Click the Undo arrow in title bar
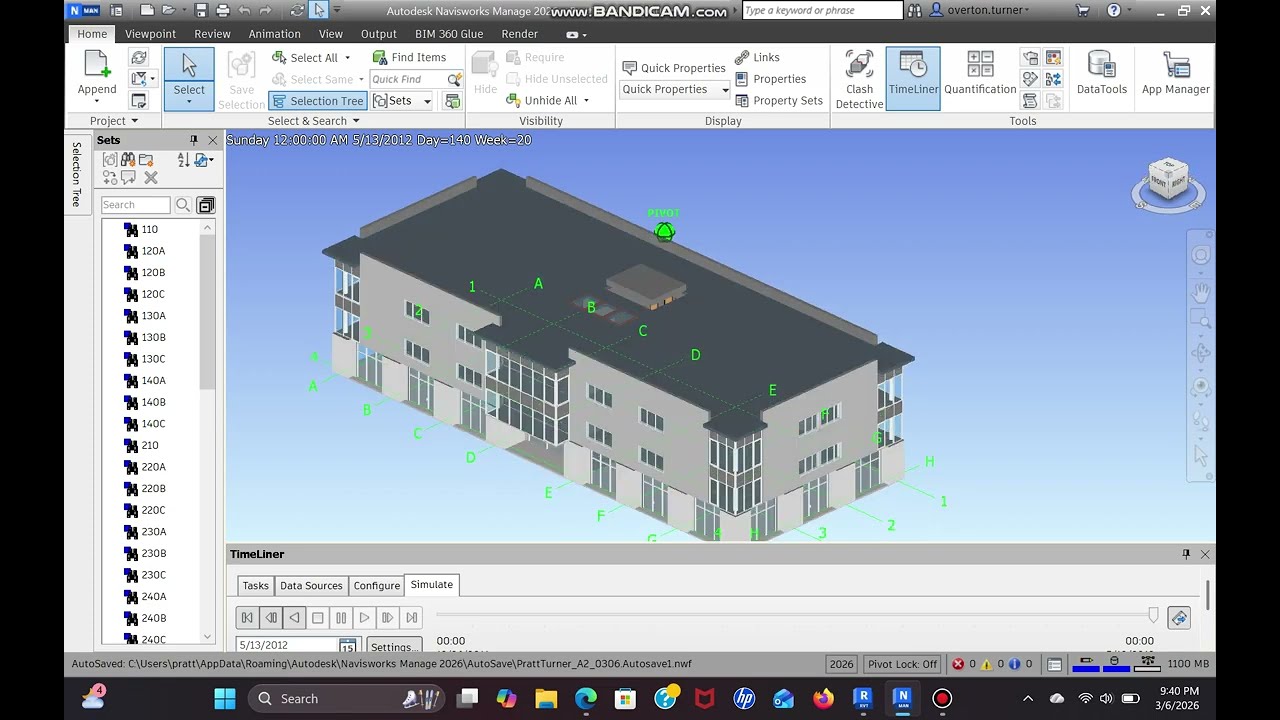This screenshot has width=1280, height=720. tap(244, 11)
